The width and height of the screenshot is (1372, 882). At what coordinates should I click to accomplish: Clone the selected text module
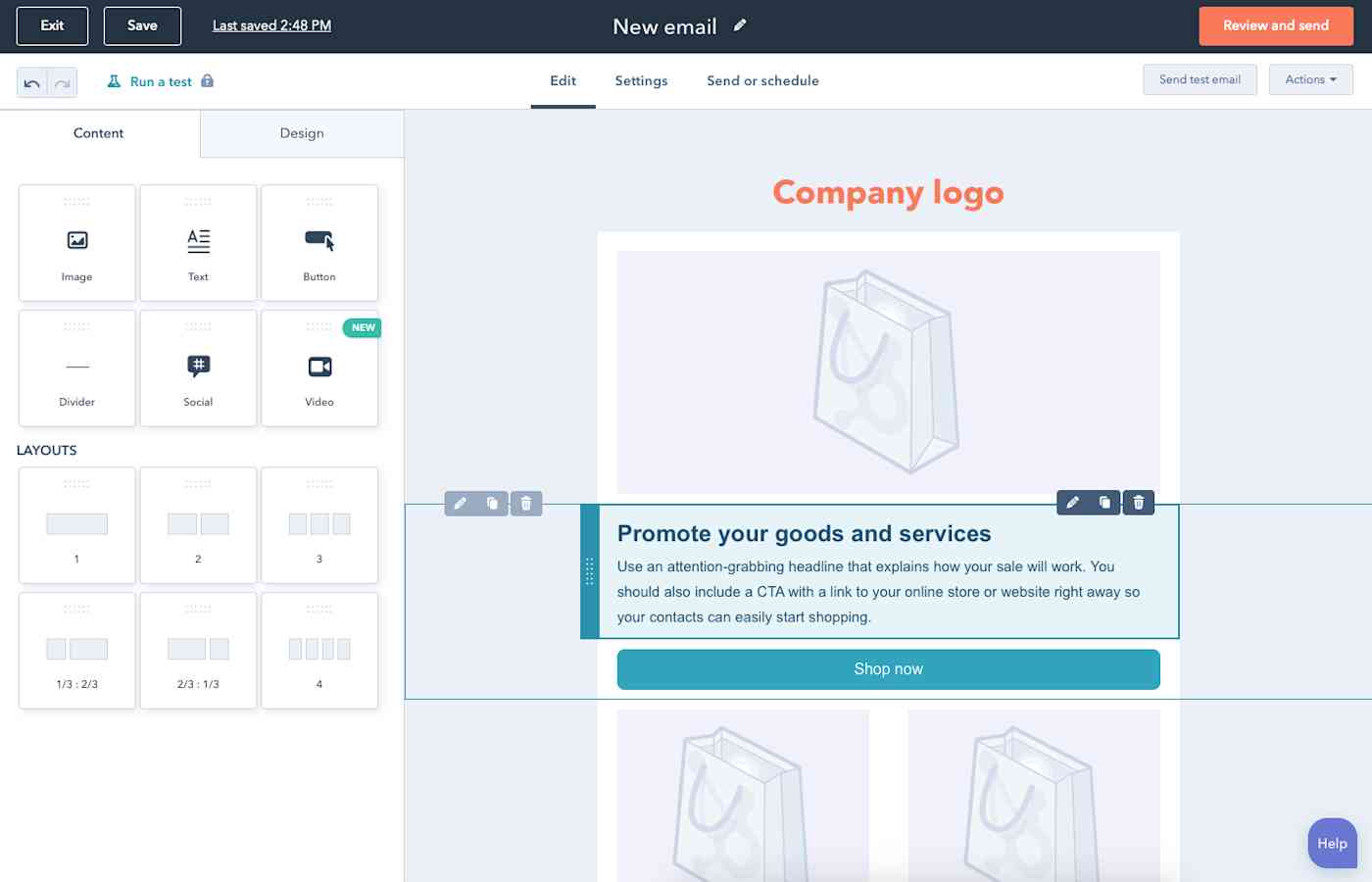[x=1104, y=503]
